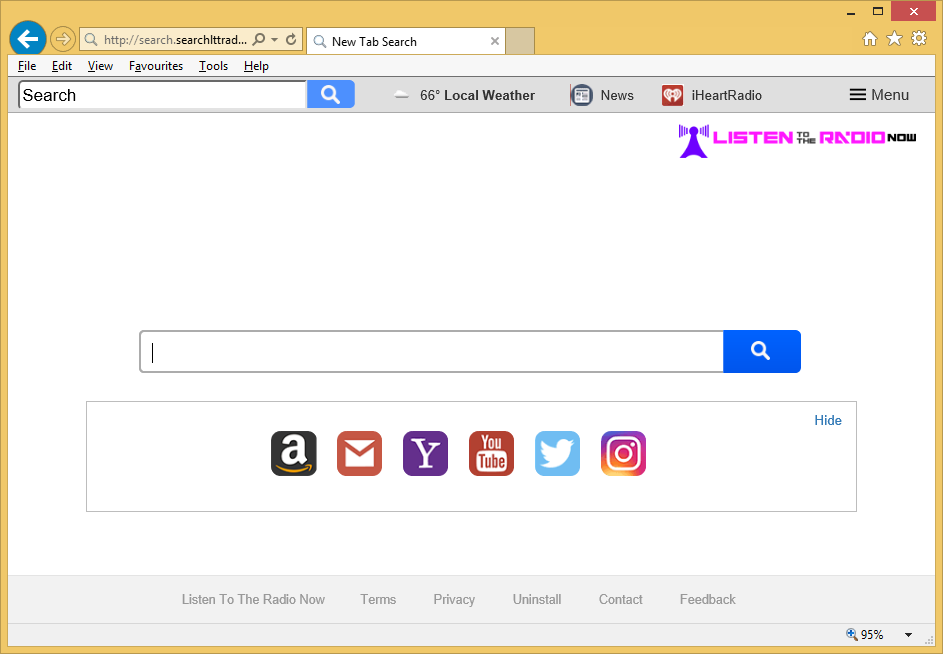Open the View menu
The height and width of the screenshot is (654, 943).
click(x=100, y=66)
